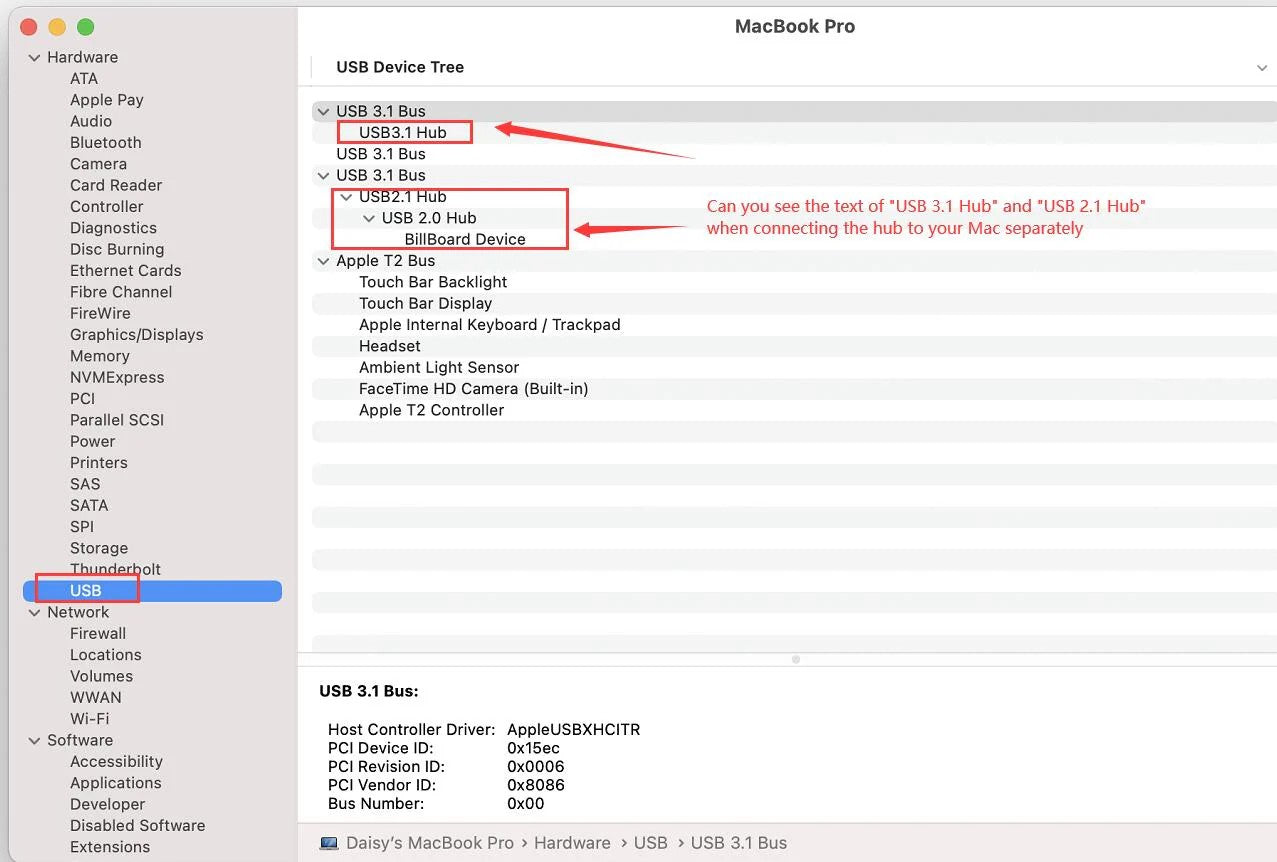Select Thunderbolt in the sidebar
Image resolution: width=1277 pixels, height=862 pixels.
tap(115, 569)
